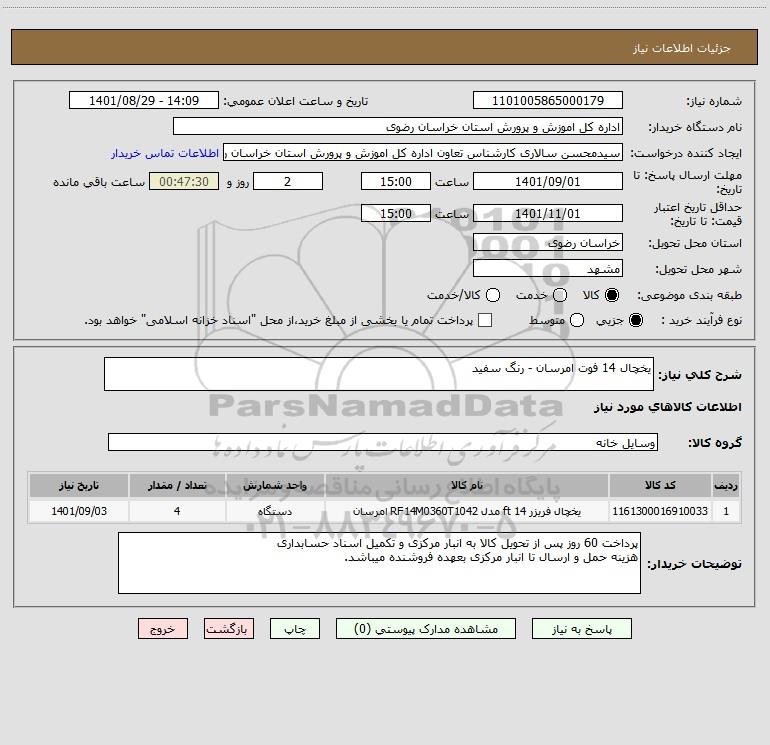770x745 pixels.
Task: Select the متوسط purchase type radio button
Action: click(x=577, y=320)
